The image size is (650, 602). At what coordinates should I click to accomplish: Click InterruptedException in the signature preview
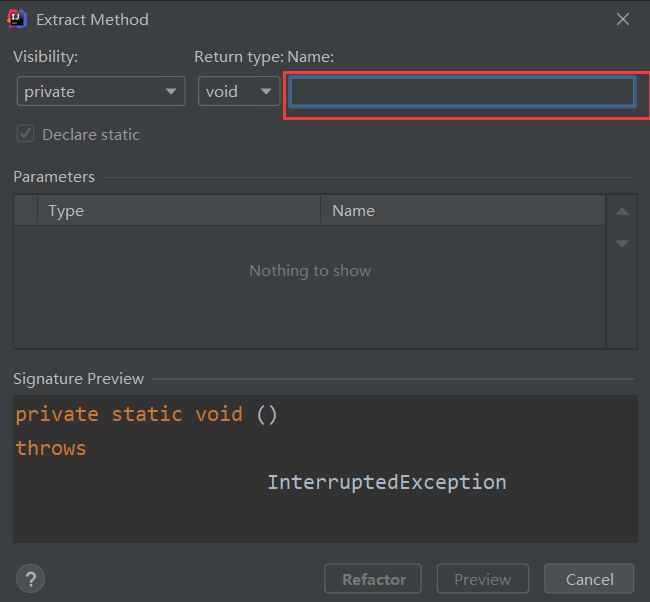point(386,482)
